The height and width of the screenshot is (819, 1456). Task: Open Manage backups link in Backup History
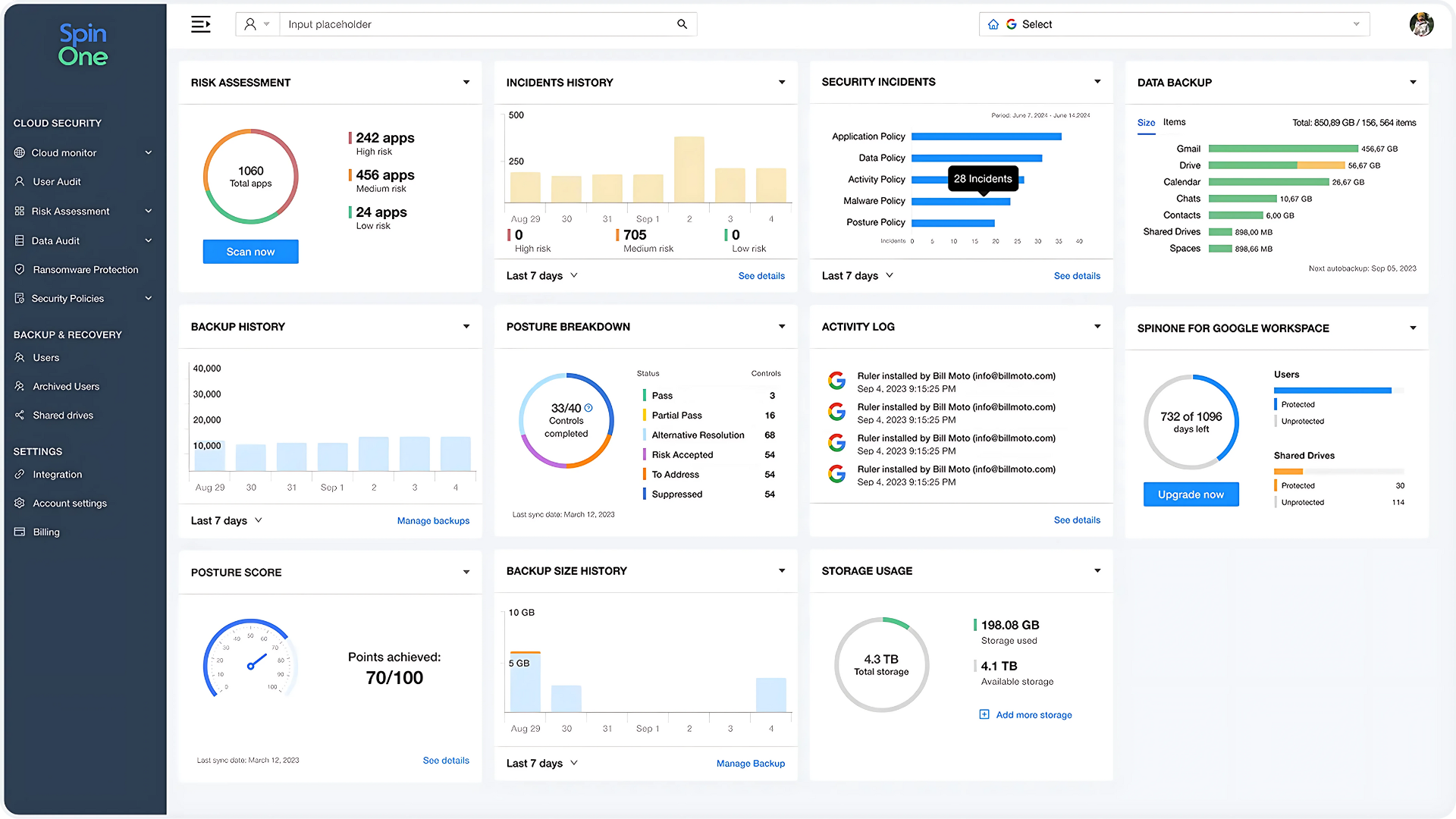(x=433, y=520)
